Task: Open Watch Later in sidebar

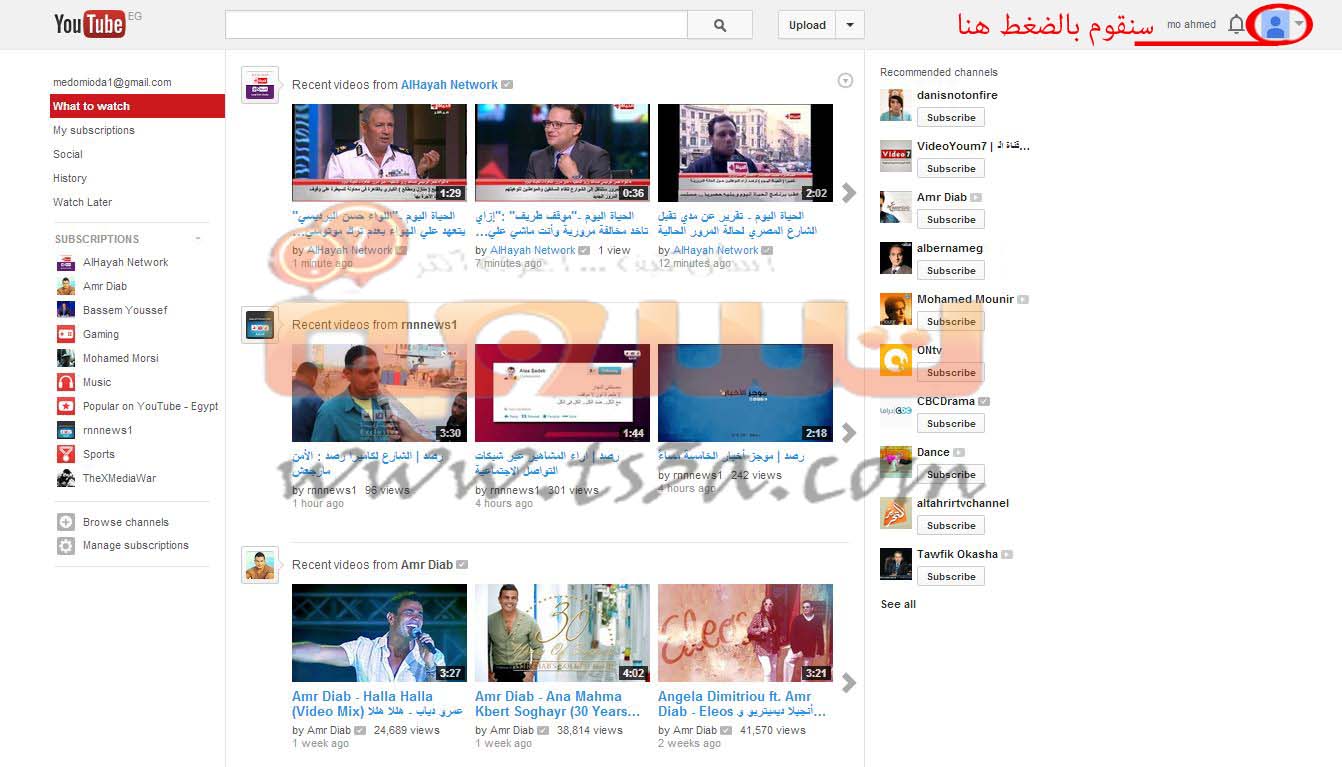Action: tap(82, 202)
